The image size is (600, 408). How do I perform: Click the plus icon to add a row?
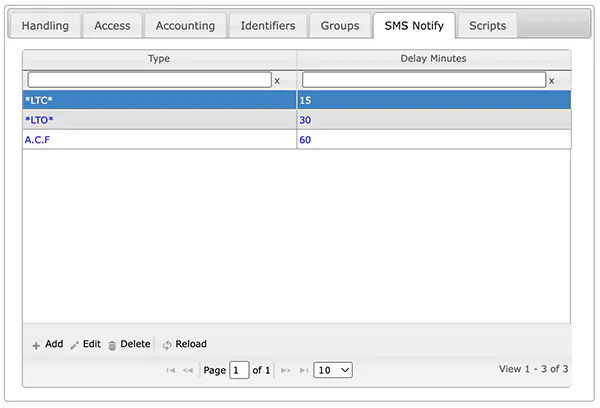pyautogui.click(x=36, y=346)
